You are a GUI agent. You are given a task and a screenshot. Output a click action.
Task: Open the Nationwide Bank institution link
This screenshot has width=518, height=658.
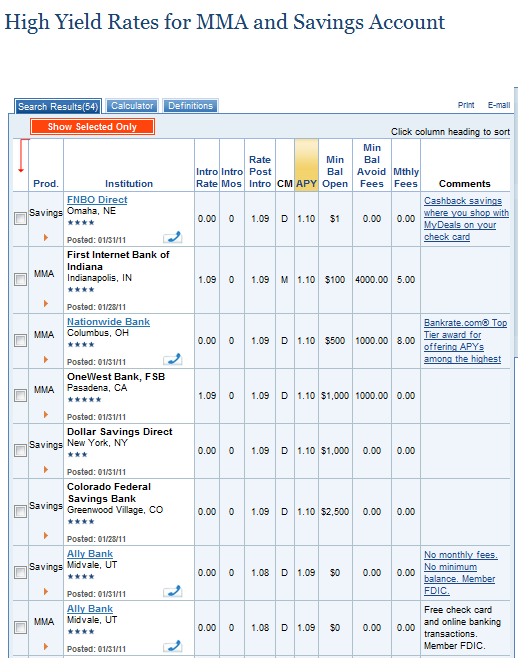(x=108, y=322)
